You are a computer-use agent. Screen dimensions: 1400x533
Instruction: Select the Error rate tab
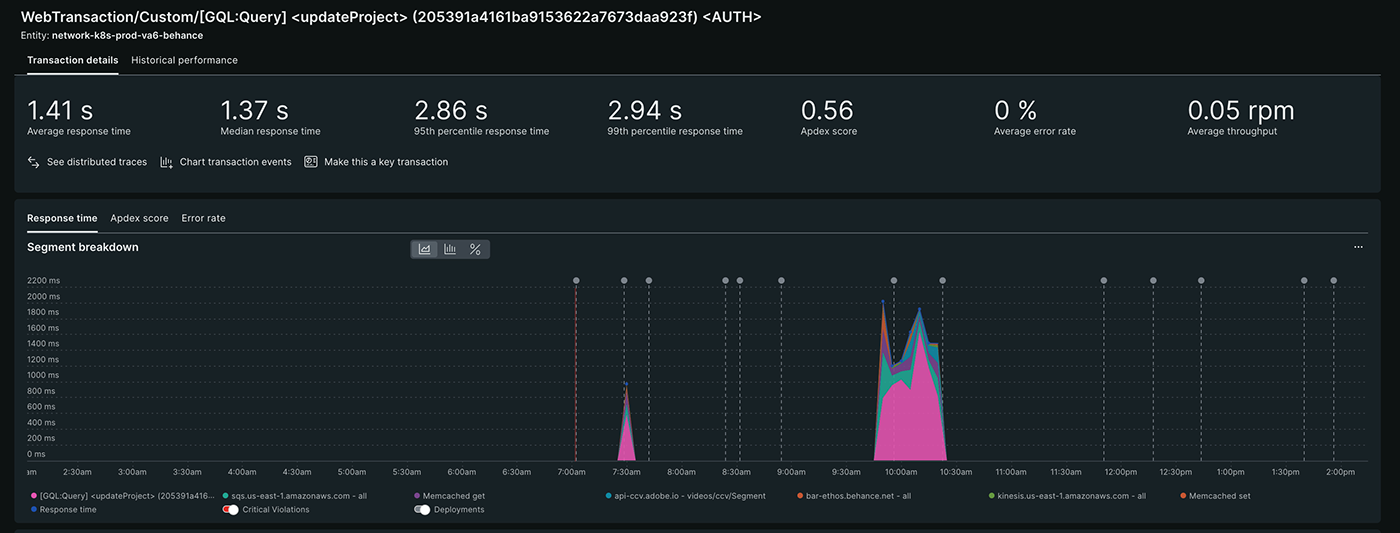(203, 218)
